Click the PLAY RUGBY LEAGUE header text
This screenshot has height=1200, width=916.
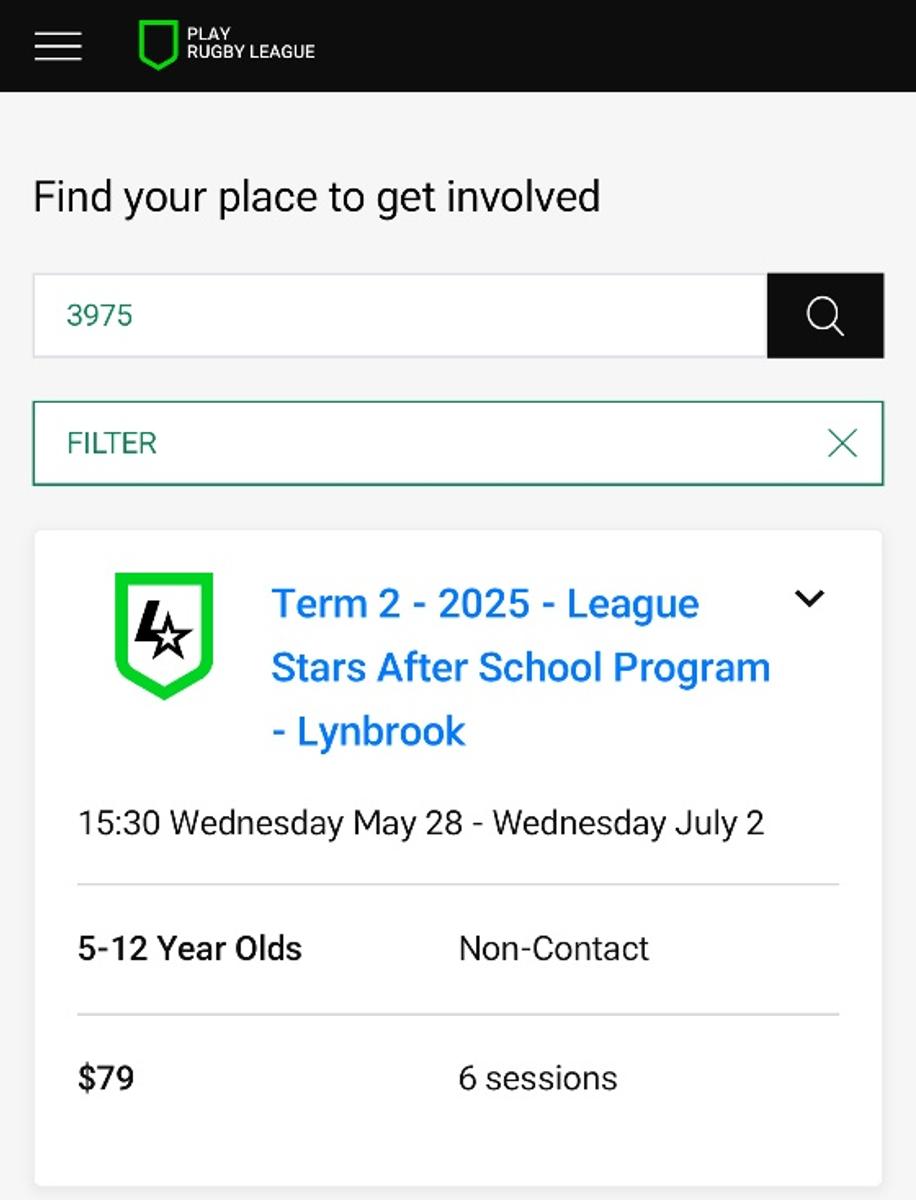point(250,43)
